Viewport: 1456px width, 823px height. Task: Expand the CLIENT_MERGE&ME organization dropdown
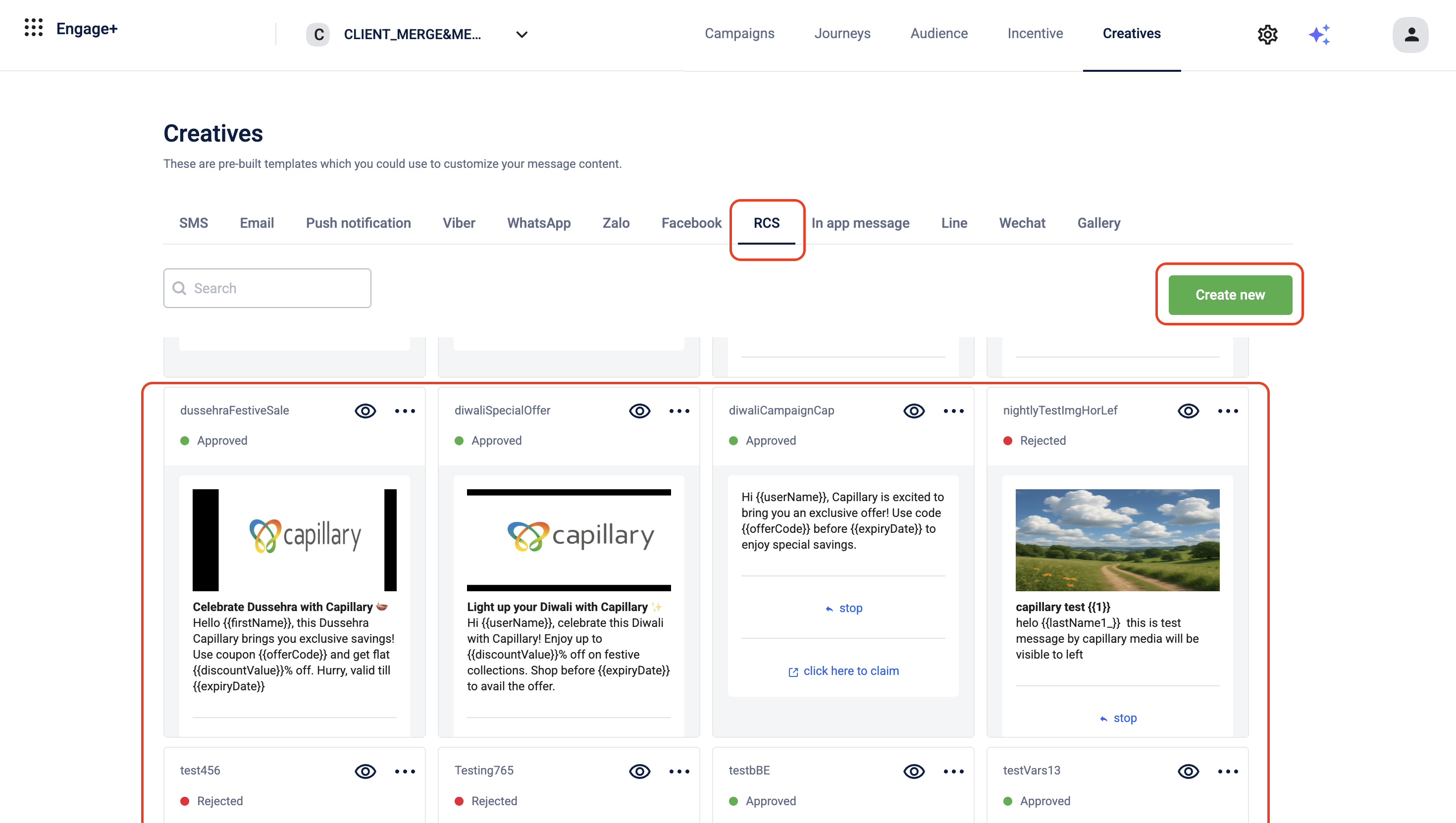(x=521, y=35)
